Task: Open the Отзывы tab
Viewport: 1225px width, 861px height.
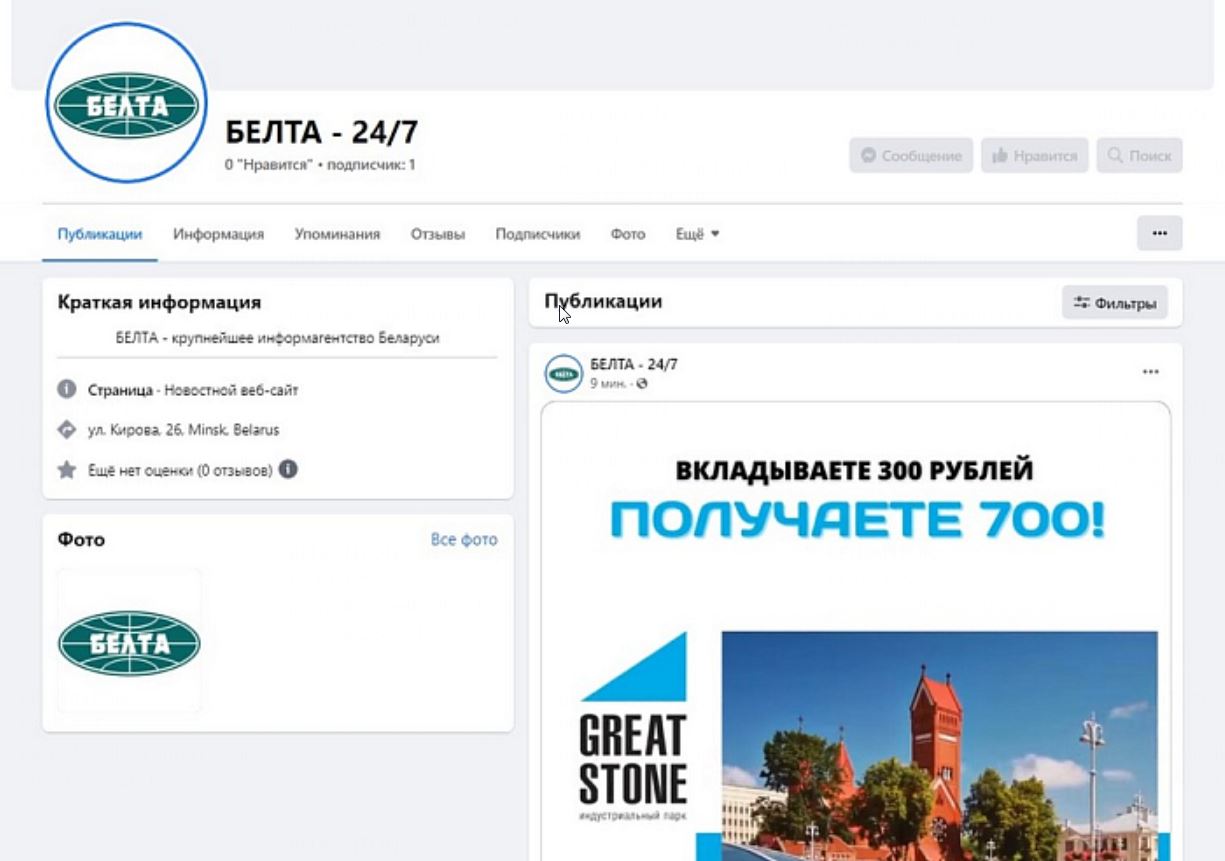Action: click(x=438, y=234)
